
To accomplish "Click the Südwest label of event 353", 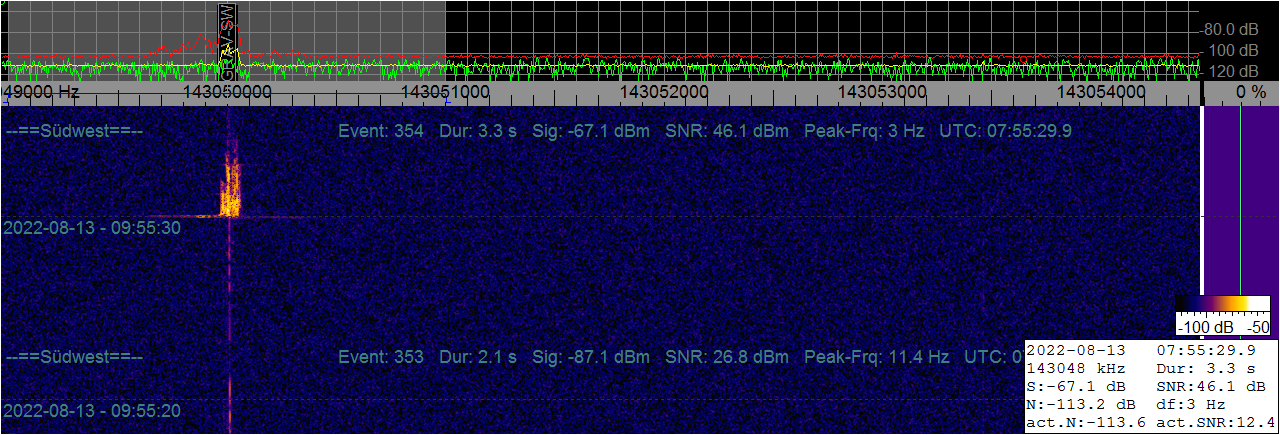I will point(74,357).
